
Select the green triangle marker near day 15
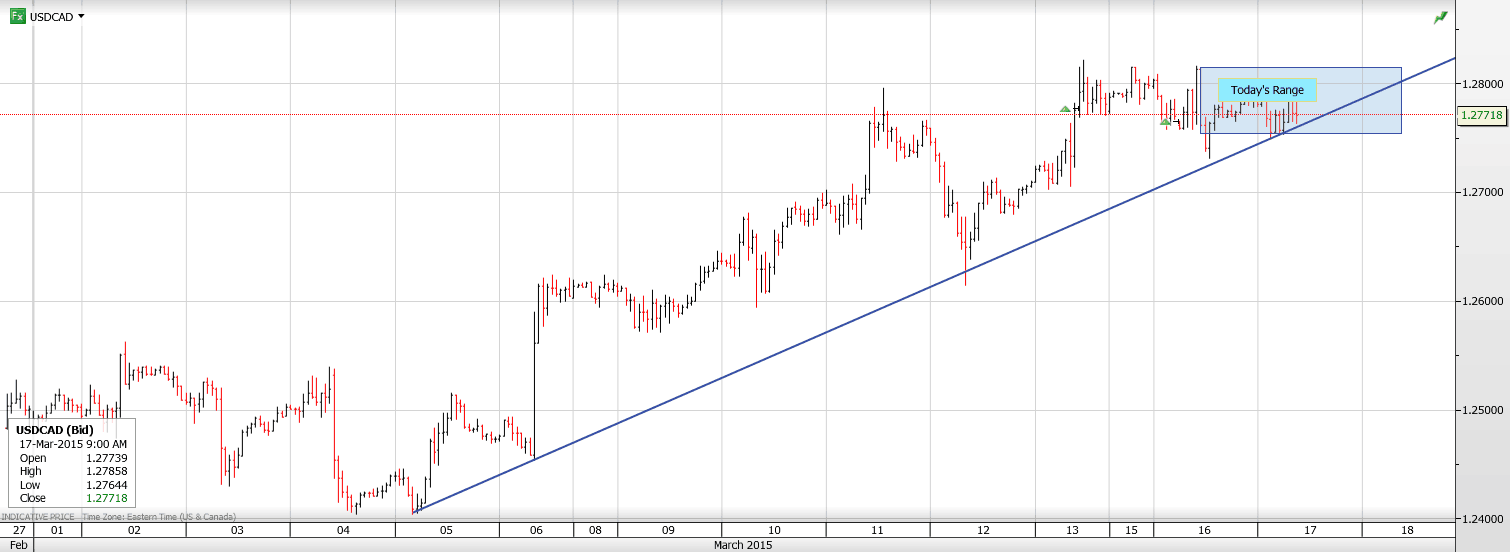(1165, 121)
